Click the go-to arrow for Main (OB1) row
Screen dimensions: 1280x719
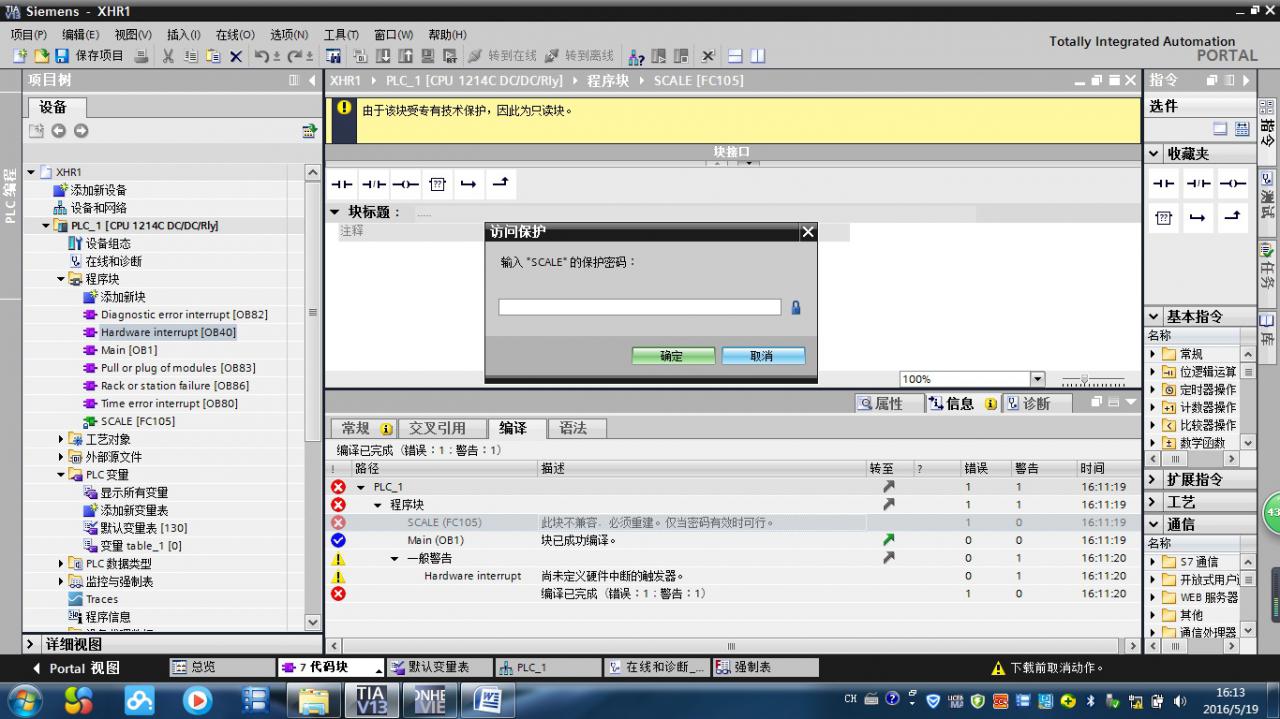pos(888,540)
